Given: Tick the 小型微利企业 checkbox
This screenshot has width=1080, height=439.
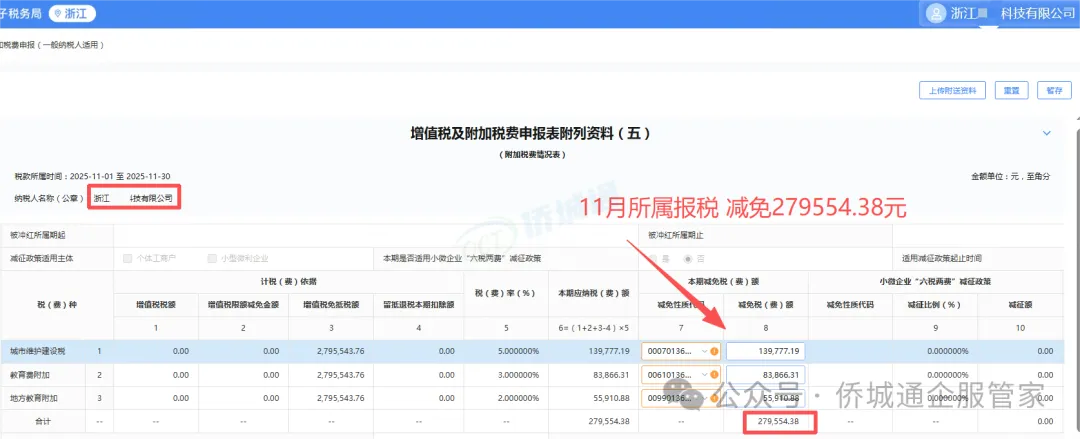Looking at the screenshot, I should (211, 258).
